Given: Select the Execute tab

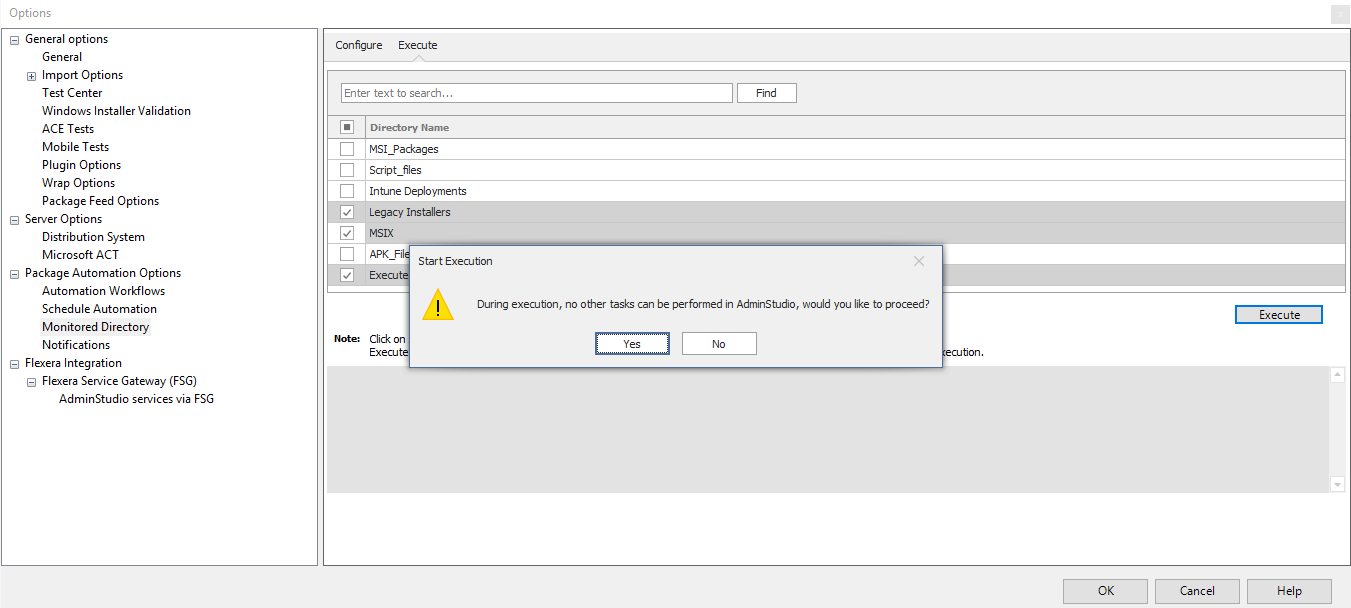Looking at the screenshot, I should [417, 45].
